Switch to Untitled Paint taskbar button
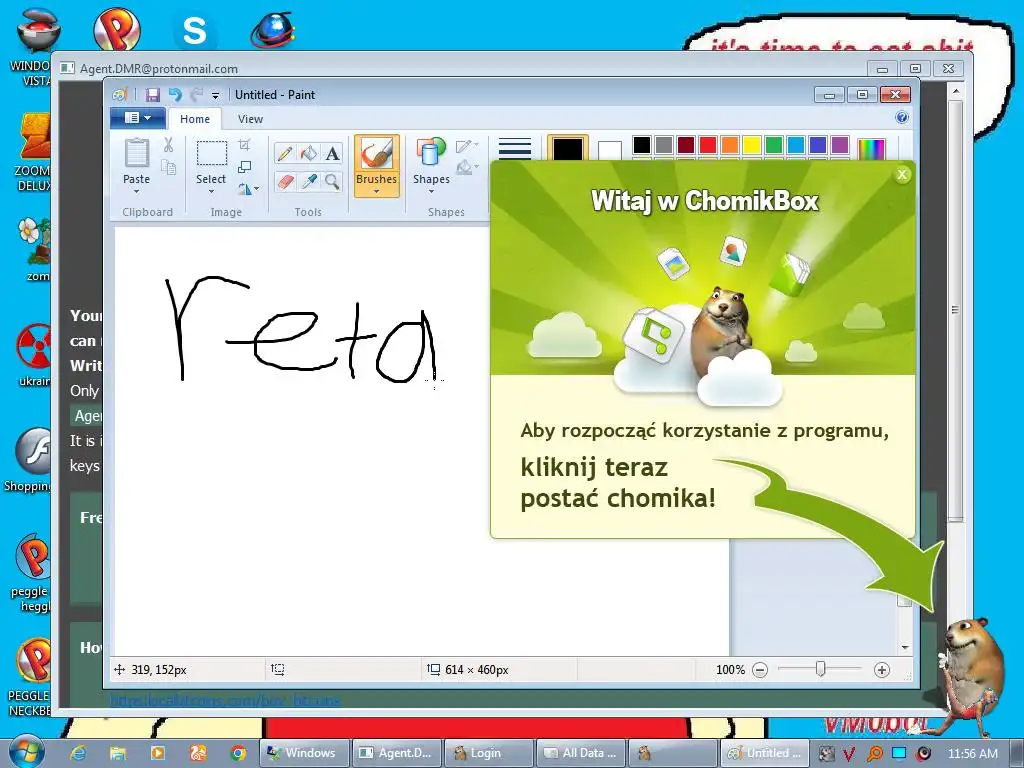Screen dimensions: 1024x768 [x=764, y=753]
